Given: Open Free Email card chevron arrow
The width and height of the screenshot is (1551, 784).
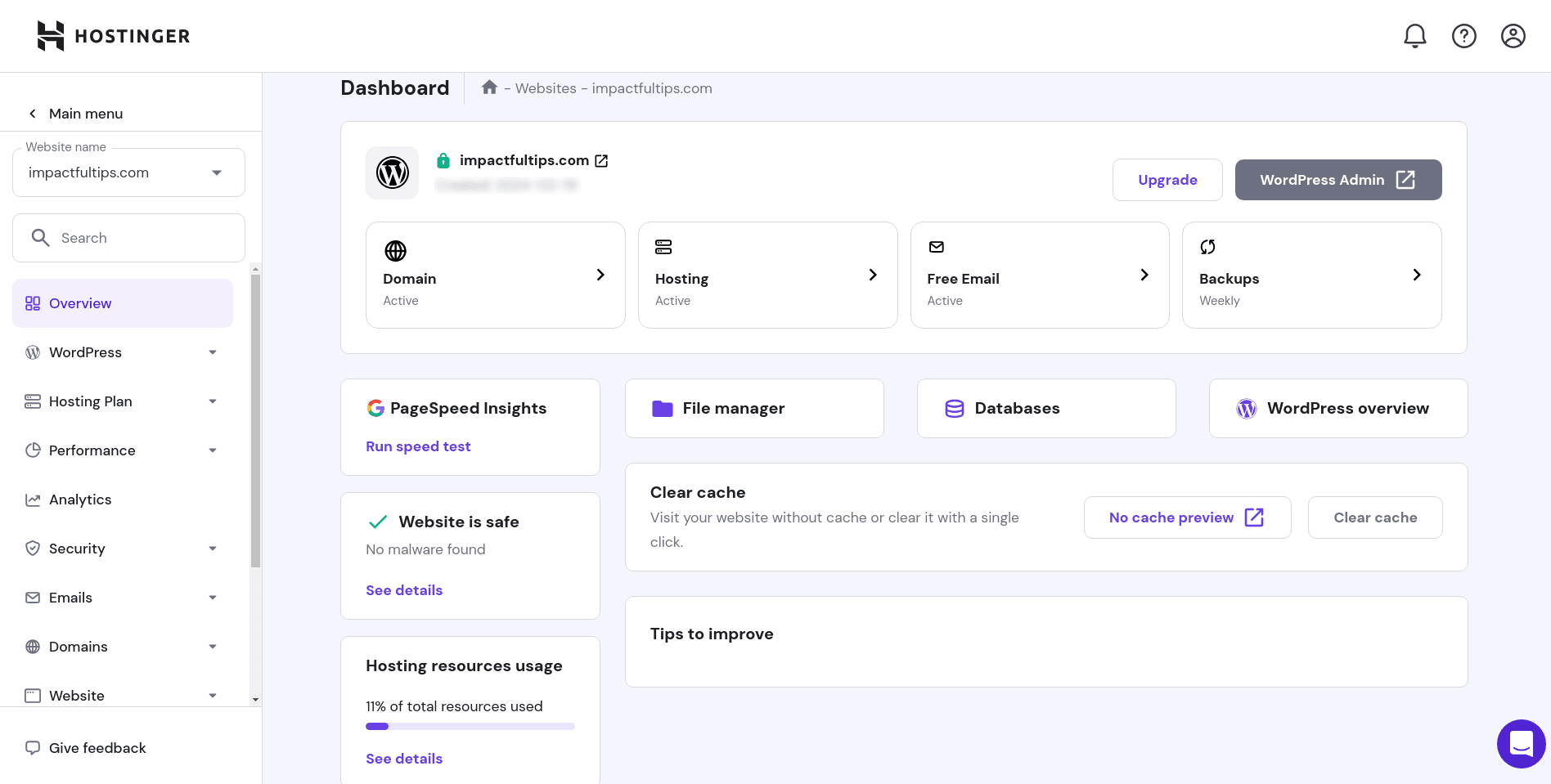Looking at the screenshot, I should (x=1144, y=275).
